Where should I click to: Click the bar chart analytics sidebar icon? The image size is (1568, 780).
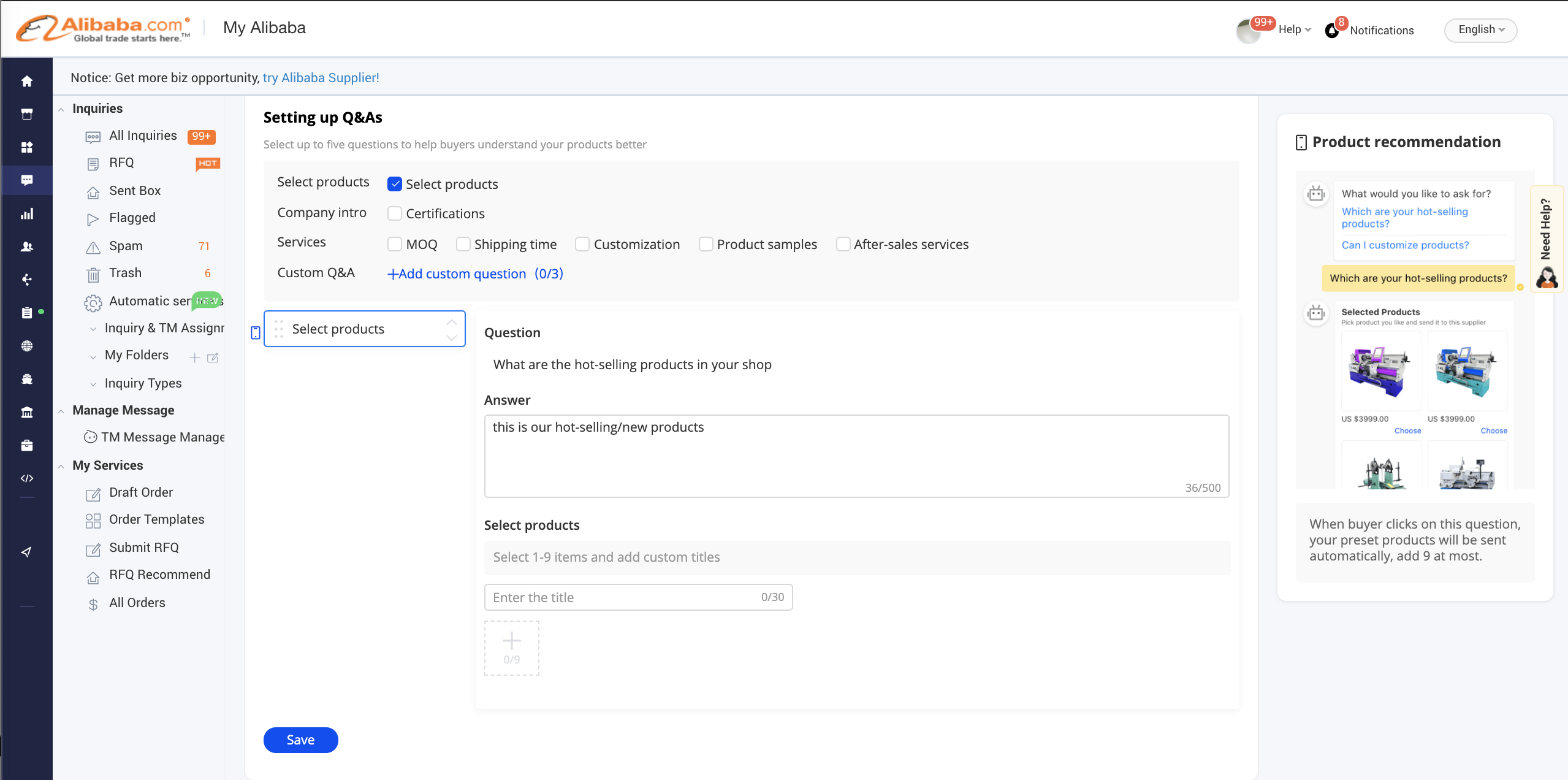(x=27, y=213)
